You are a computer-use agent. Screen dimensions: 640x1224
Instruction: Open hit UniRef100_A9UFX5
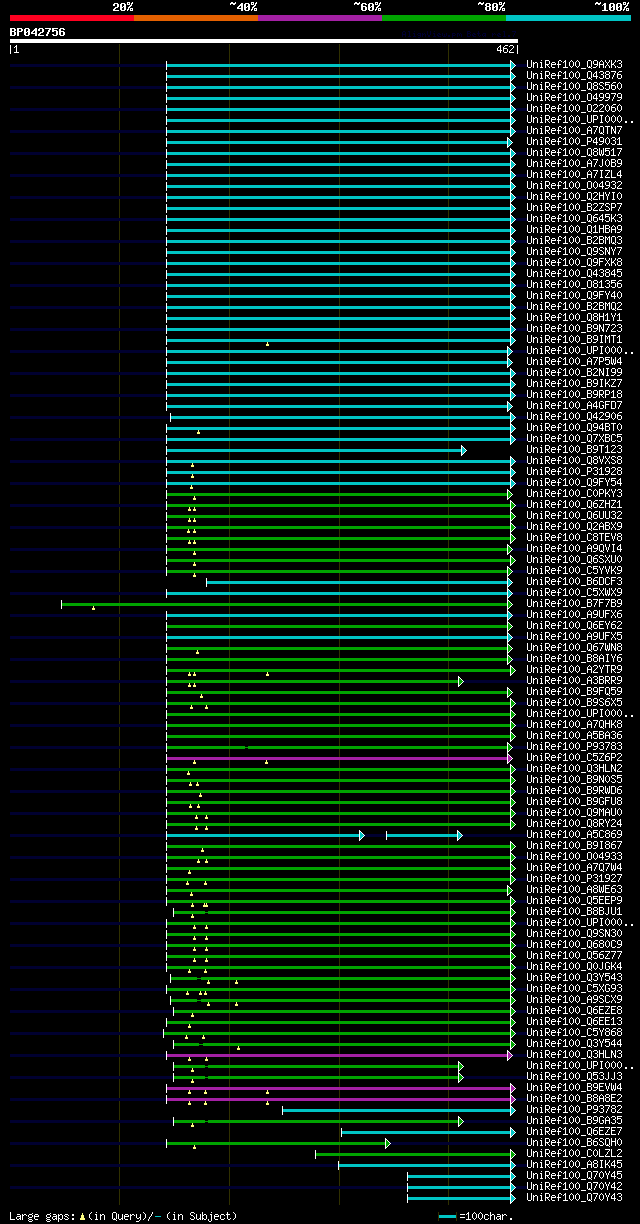coord(574,636)
